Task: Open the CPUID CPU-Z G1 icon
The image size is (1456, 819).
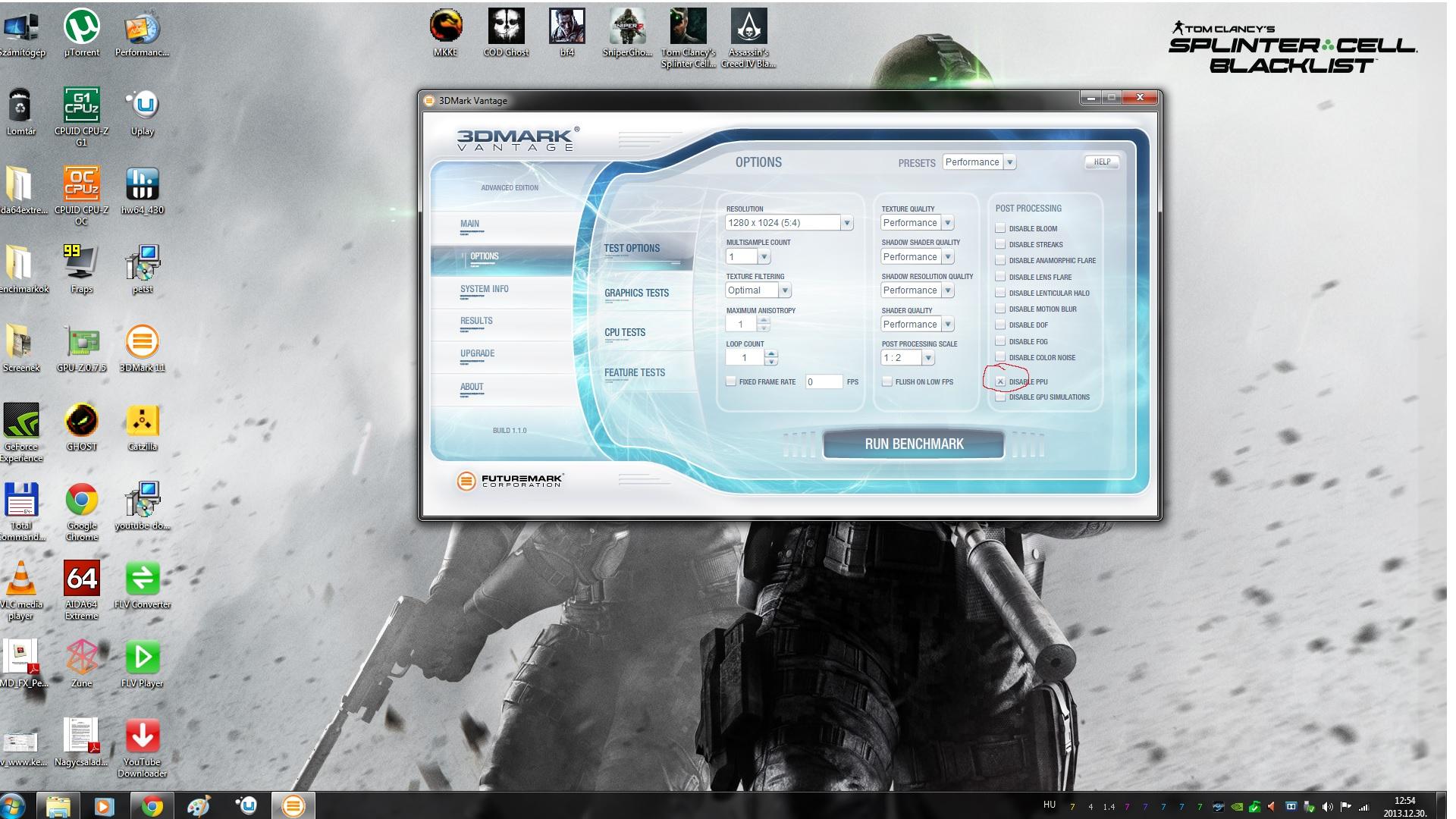Action: pyautogui.click(x=82, y=117)
